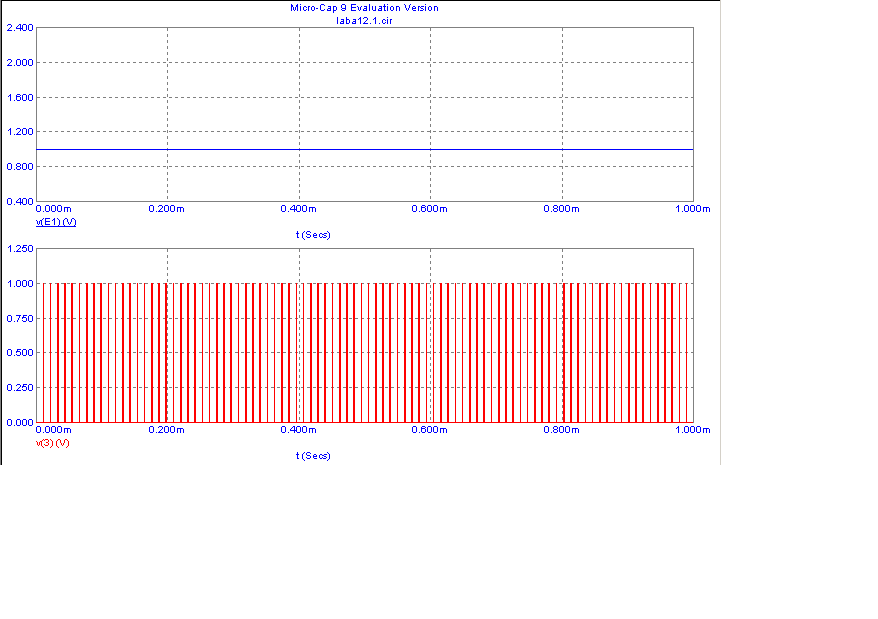878x619 pixels.
Task: Click the 0.800 label on upper plot axis
Action: tap(20, 166)
